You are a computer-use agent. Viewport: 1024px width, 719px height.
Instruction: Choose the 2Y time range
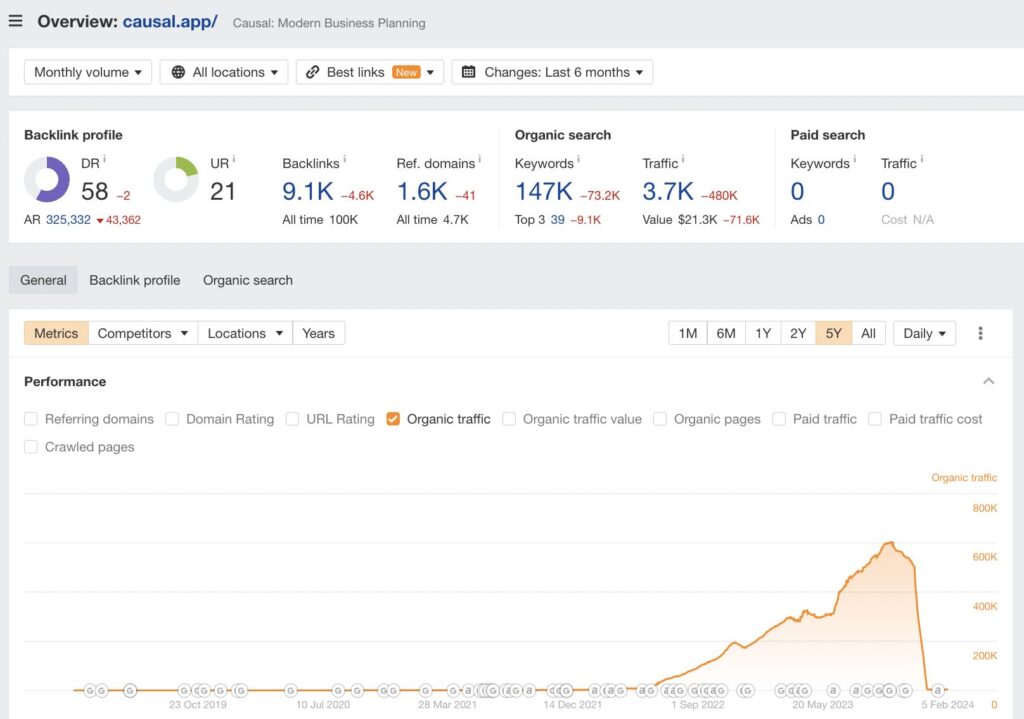point(798,333)
